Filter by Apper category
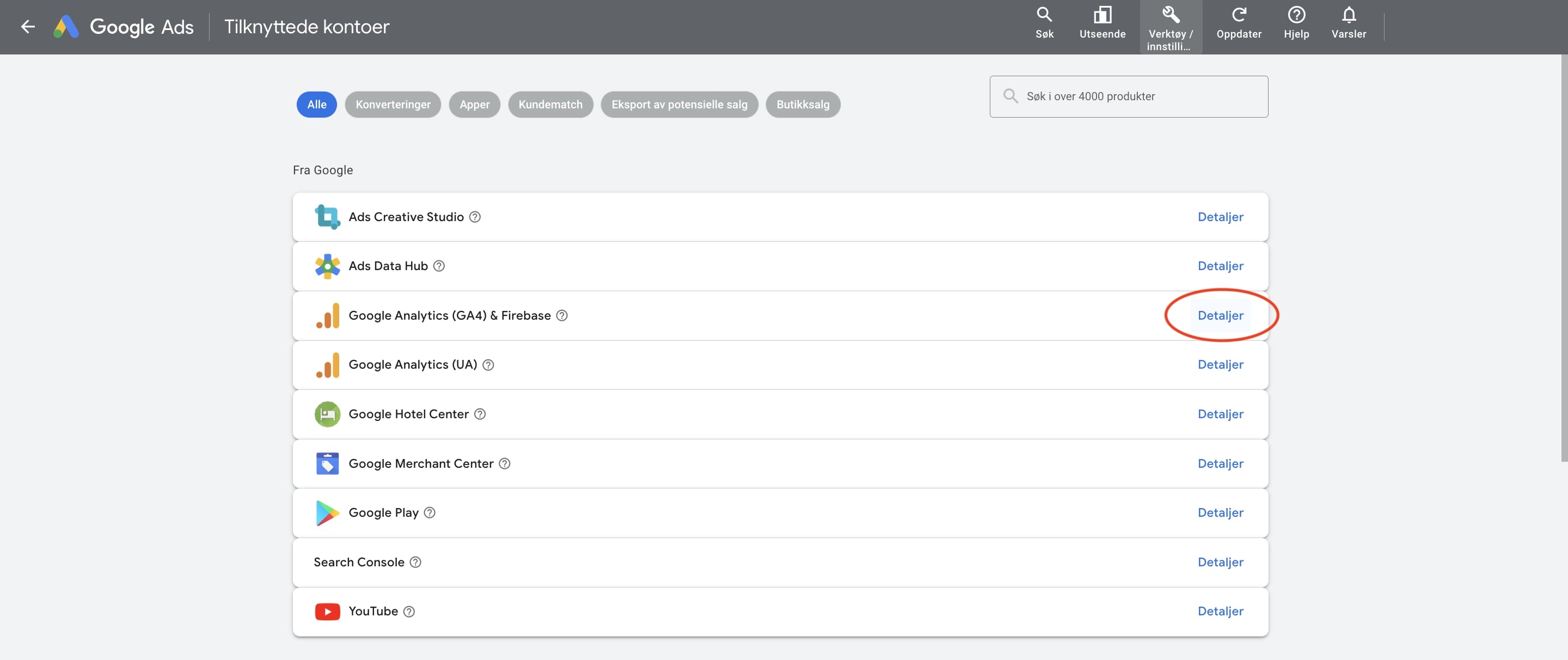Viewport: 1568px width, 660px height. point(474,104)
